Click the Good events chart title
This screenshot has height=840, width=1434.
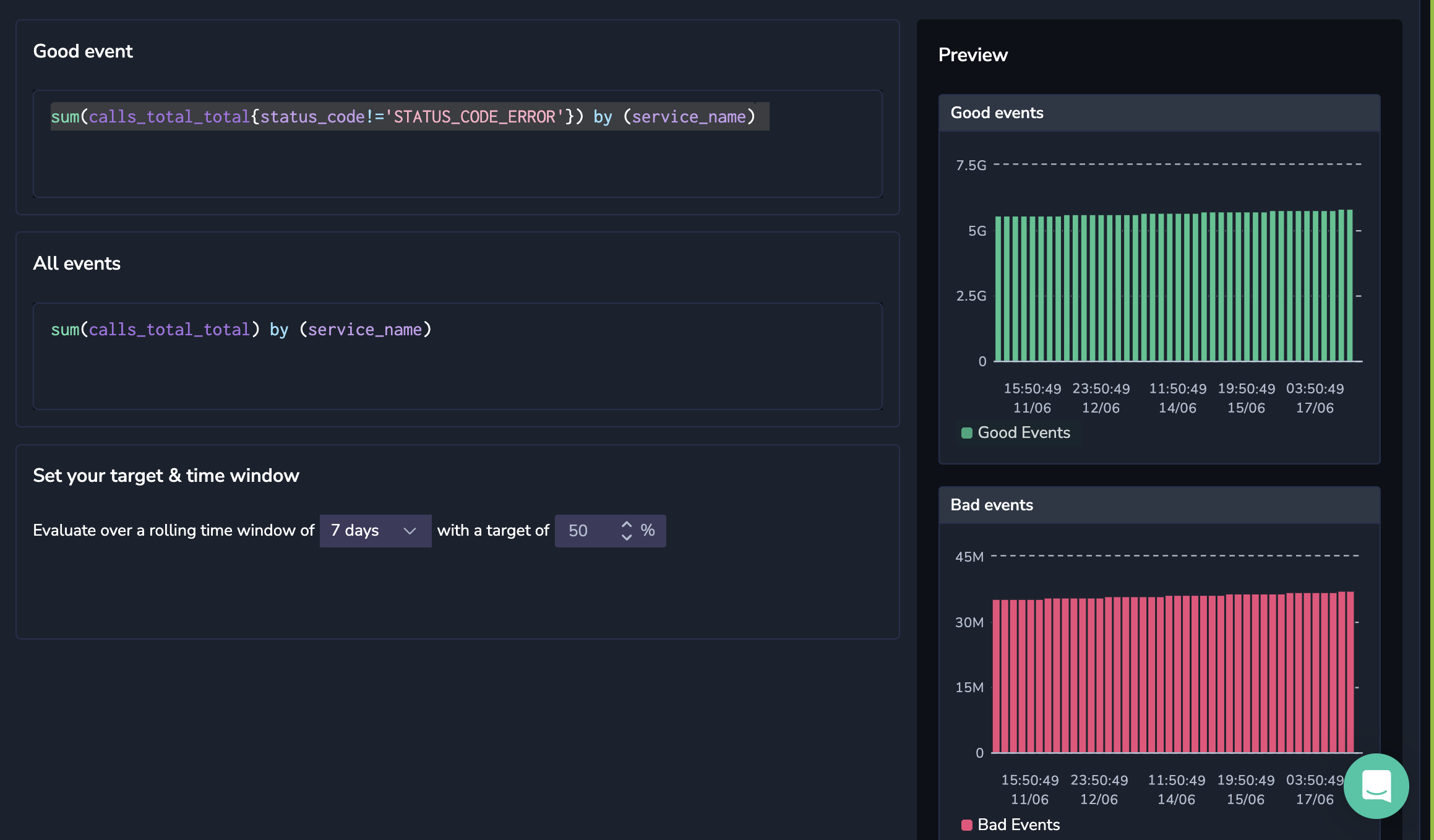click(997, 113)
